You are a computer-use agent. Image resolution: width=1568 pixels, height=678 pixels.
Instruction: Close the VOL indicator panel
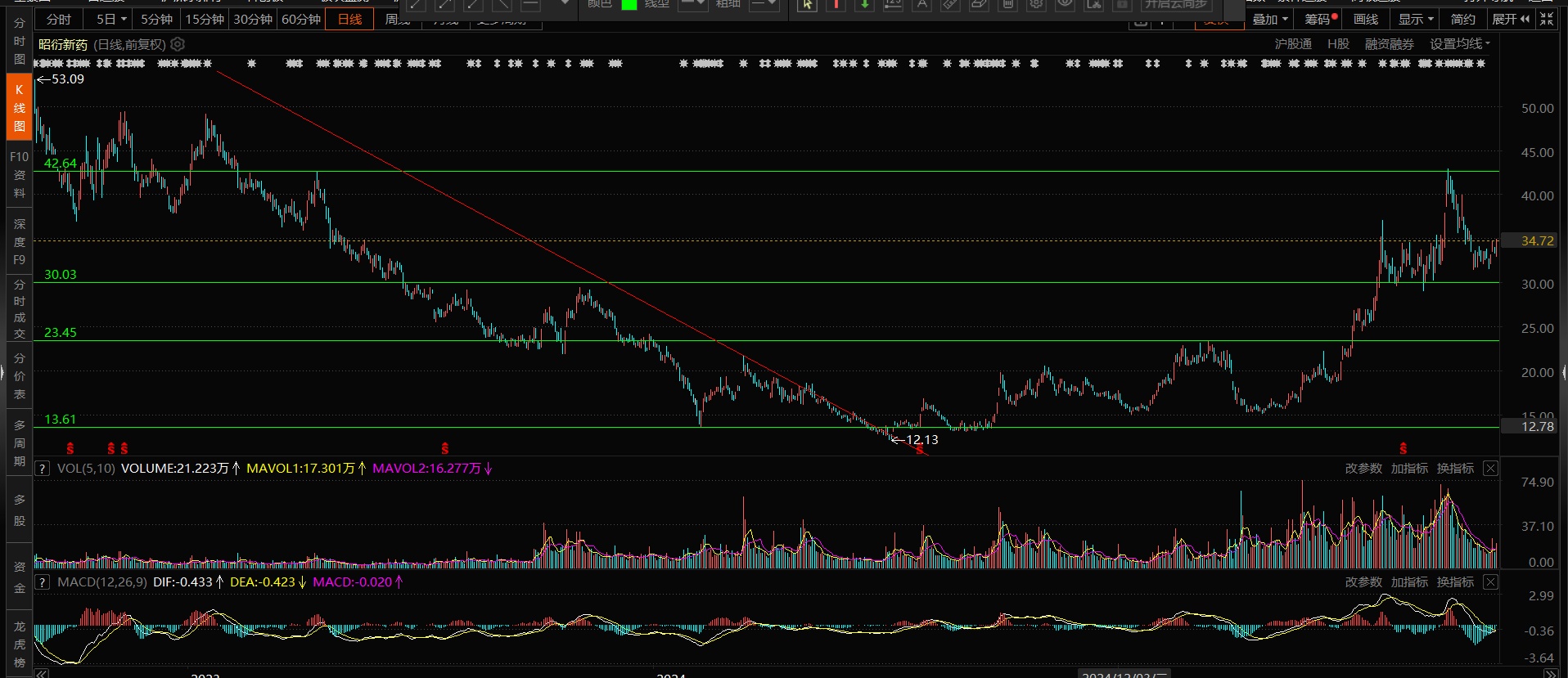1490,469
